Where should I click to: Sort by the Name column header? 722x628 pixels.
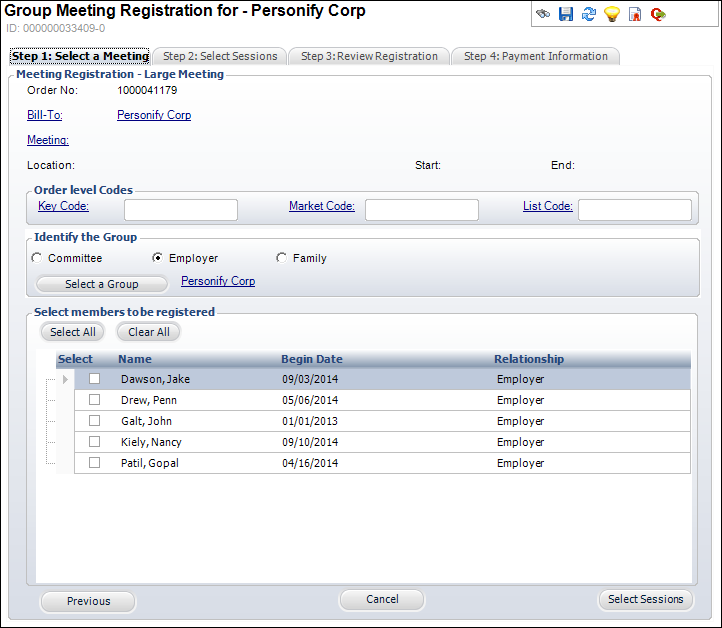pos(135,359)
